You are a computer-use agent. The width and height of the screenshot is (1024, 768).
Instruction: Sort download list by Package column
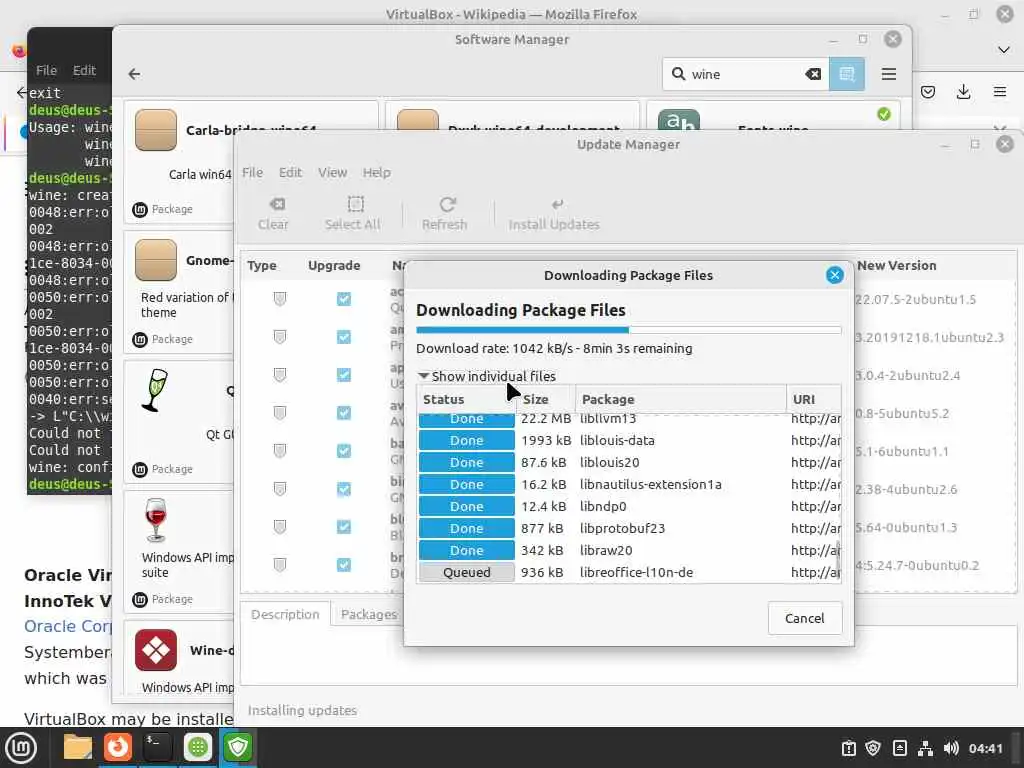click(x=681, y=399)
